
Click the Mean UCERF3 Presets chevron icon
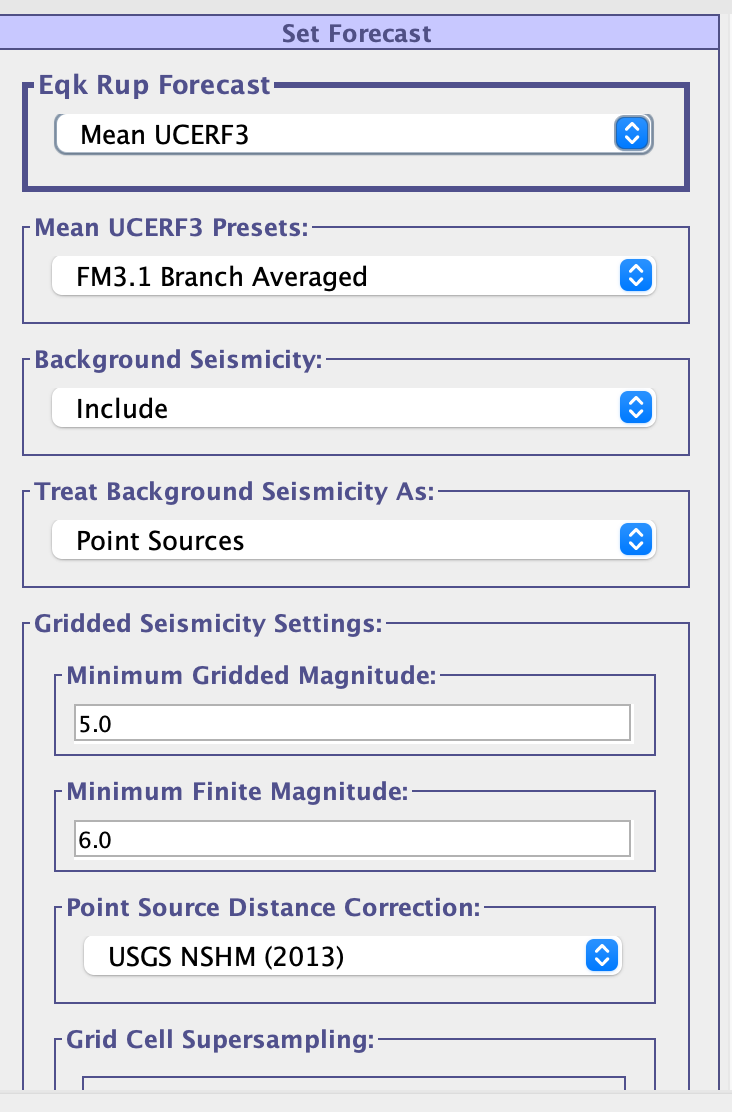coord(636,275)
